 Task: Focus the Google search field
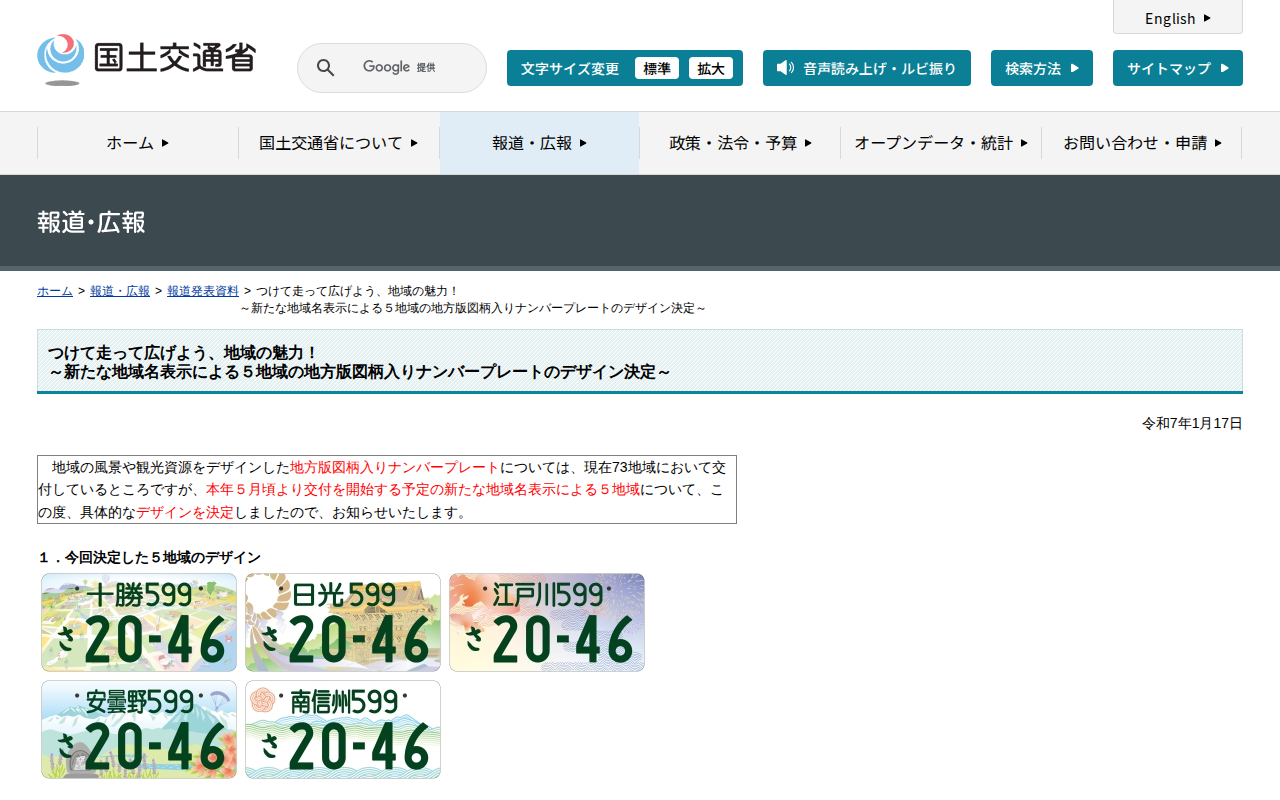400,68
